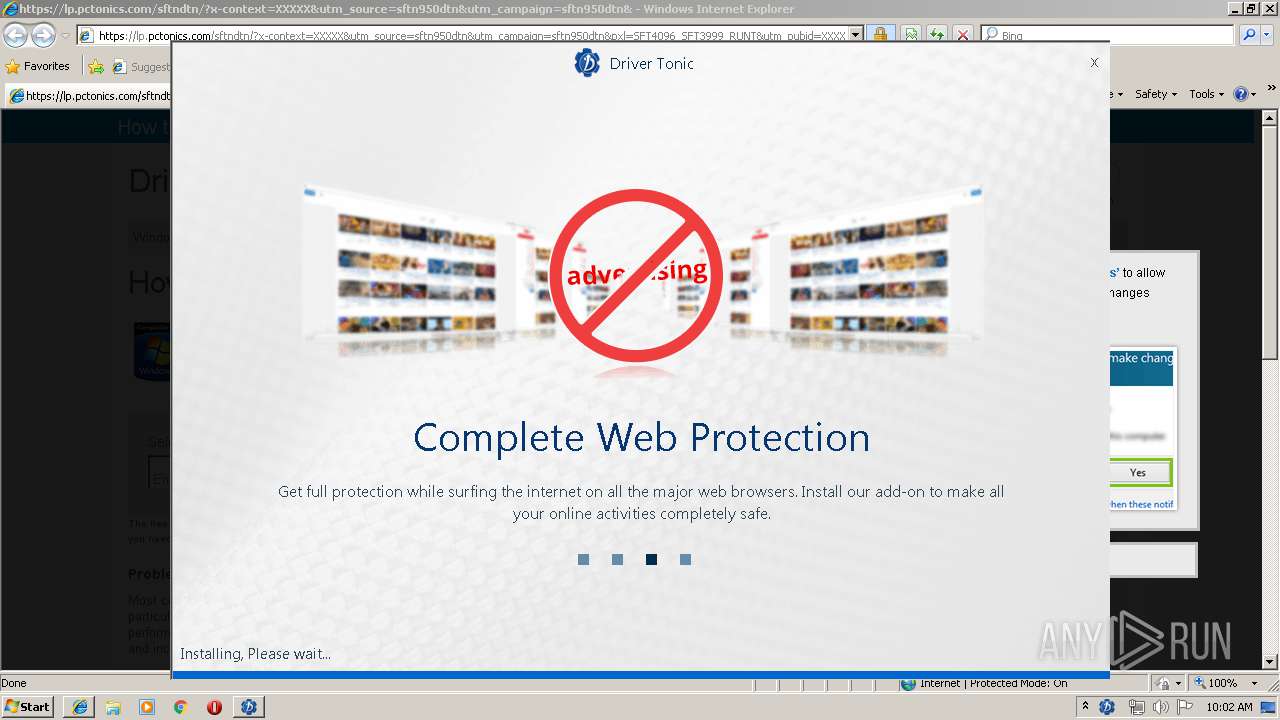This screenshot has width=1280, height=720.
Task: Select the second slide indicator dot
Action: 617,559
